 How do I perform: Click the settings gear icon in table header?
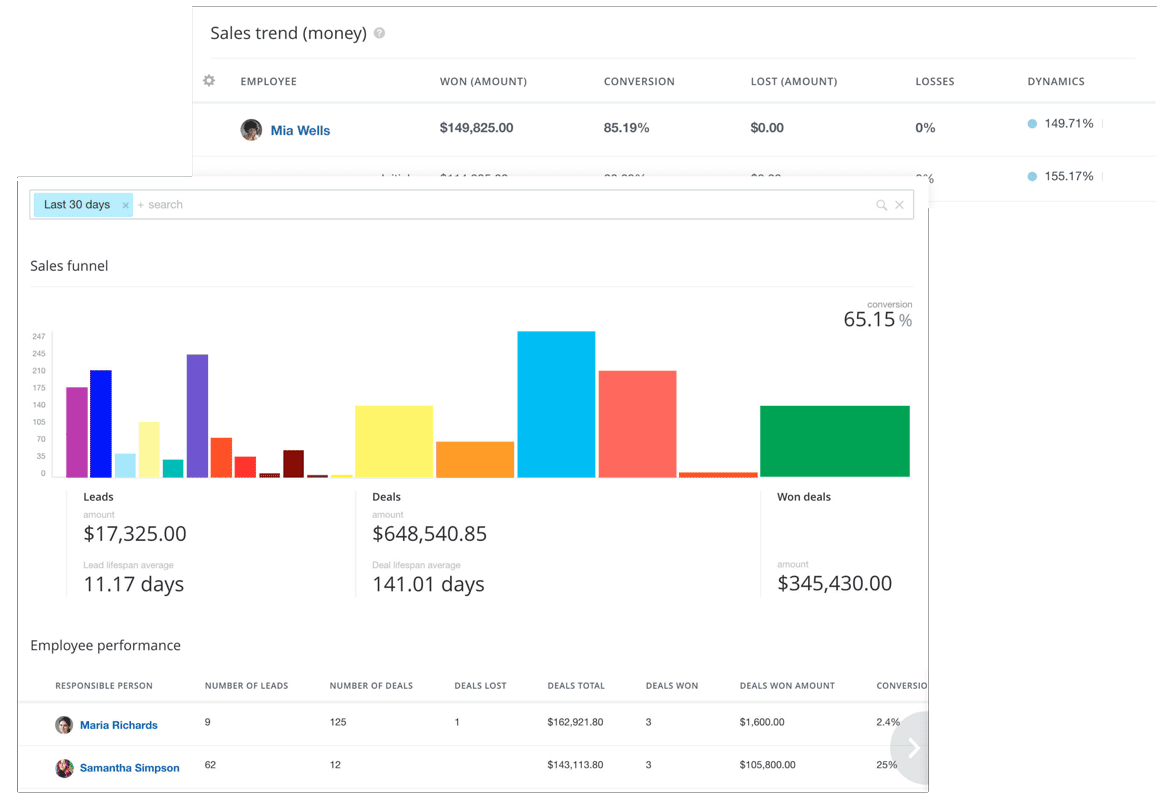click(x=209, y=81)
